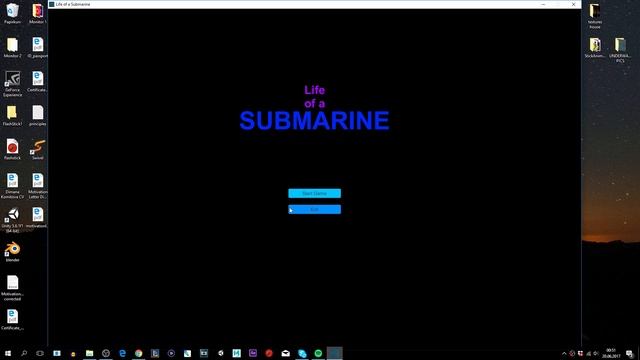Open Adobe After Effects from the taskbar
The image size is (640, 360).
(x=253, y=353)
